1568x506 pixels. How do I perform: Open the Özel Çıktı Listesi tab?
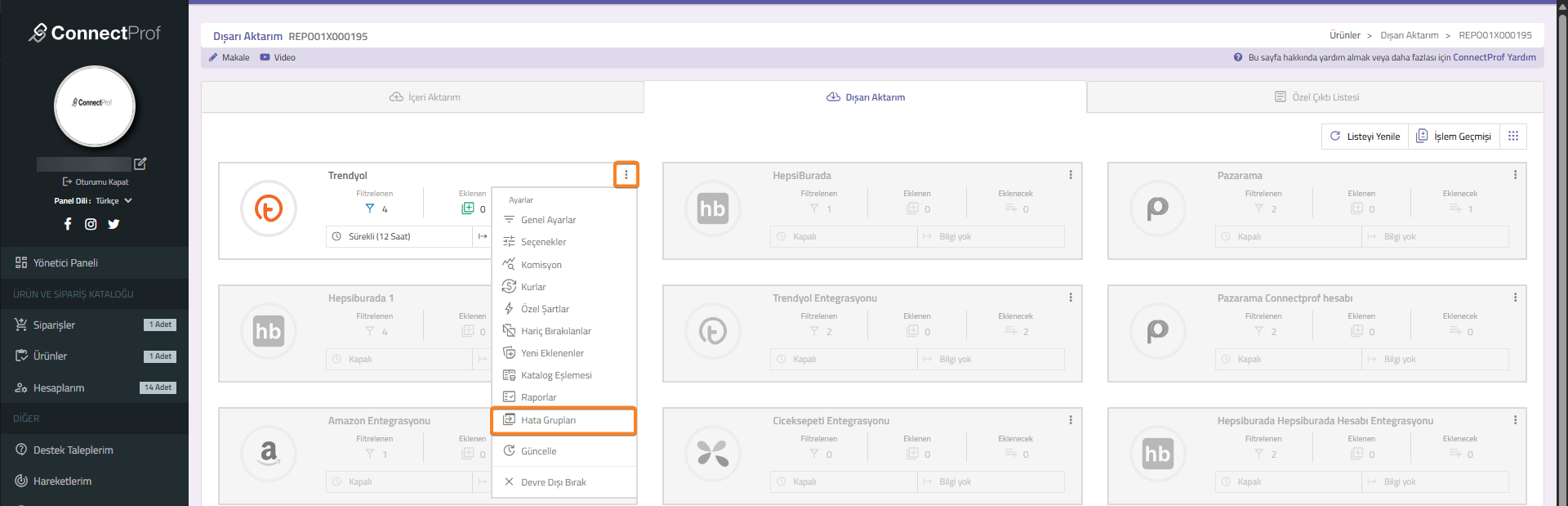click(x=1316, y=97)
